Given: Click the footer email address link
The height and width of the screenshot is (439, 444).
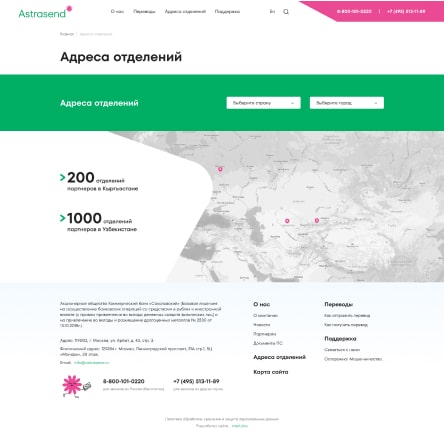Looking at the screenshot, I should 91,362.
